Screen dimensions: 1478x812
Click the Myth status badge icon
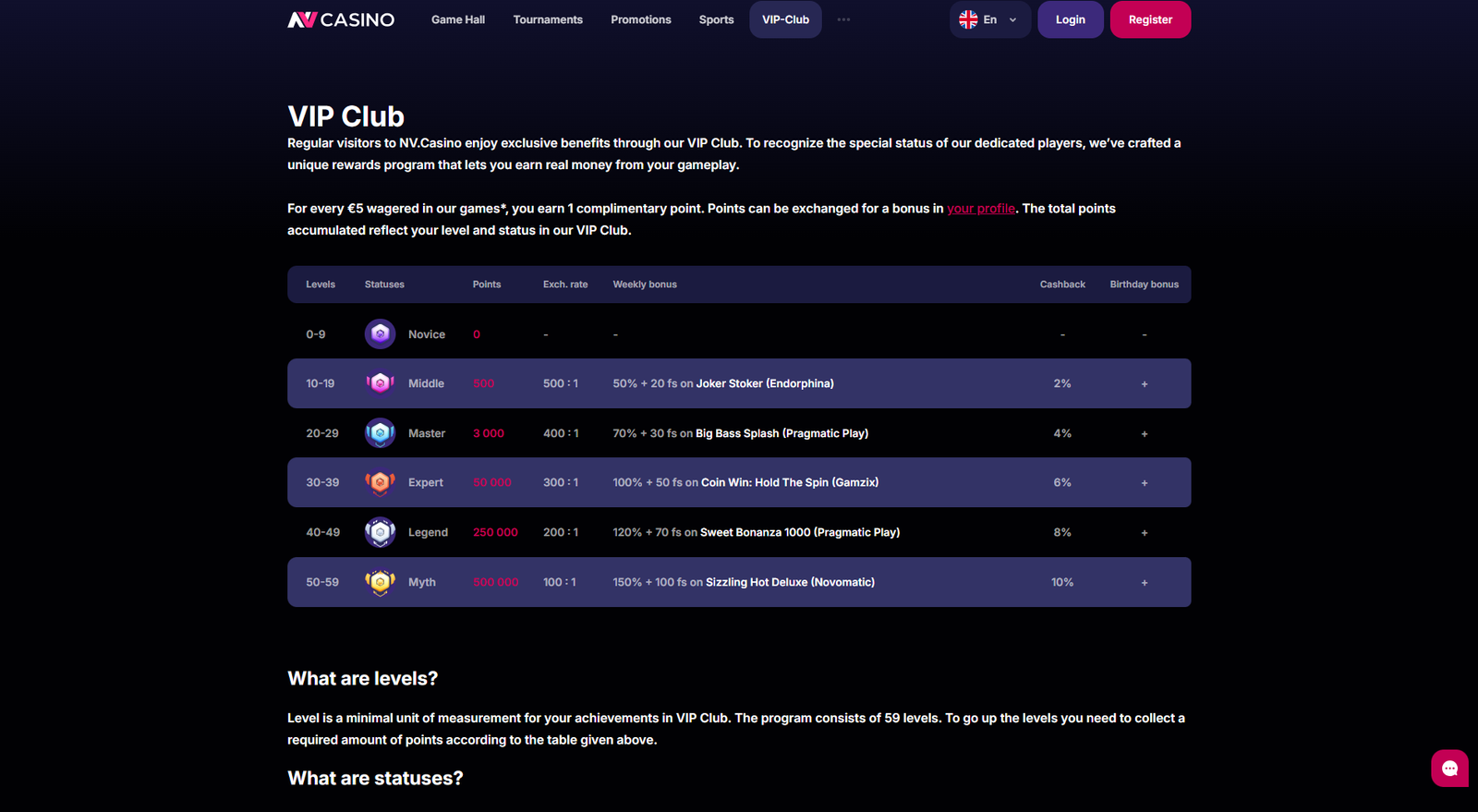[x=380, y=582]
